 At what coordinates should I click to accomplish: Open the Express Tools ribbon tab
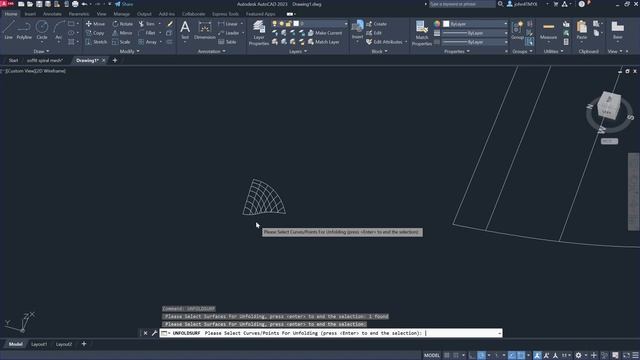pyautogui.click(x=225, y=14)
